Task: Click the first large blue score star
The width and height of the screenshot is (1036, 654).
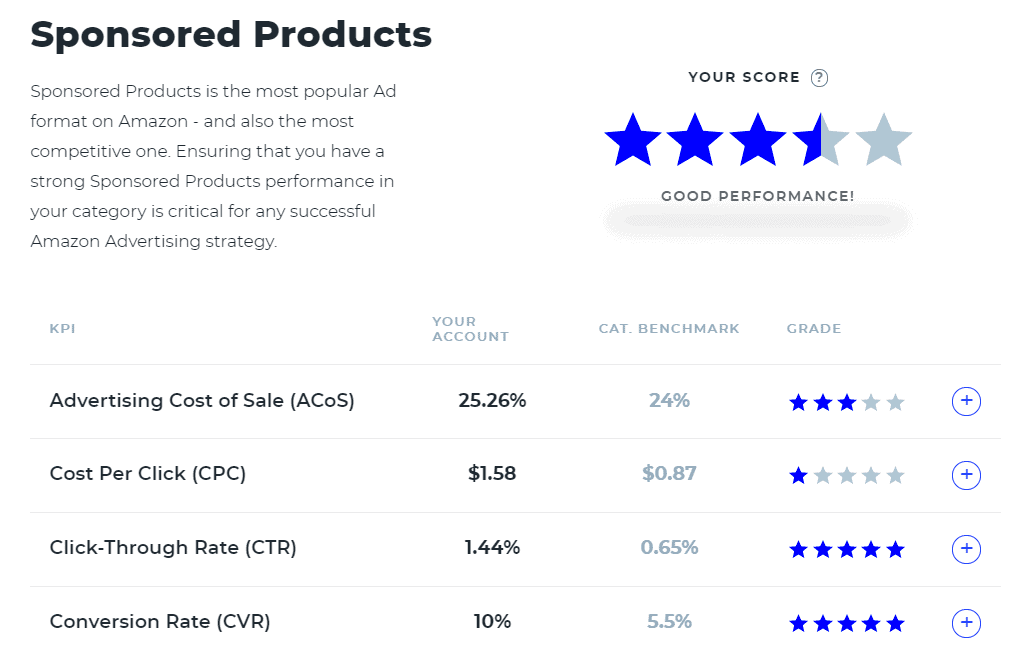Action: [633, 140]
